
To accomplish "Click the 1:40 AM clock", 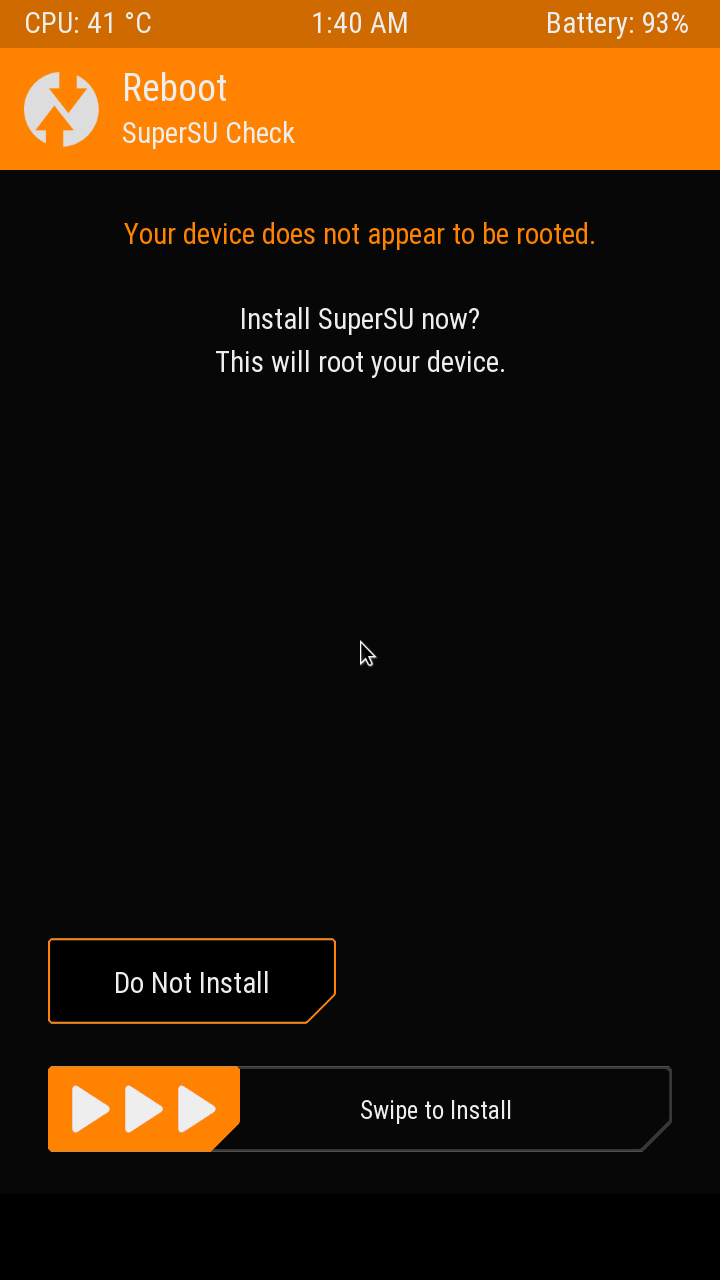I will tap(360, 24).
